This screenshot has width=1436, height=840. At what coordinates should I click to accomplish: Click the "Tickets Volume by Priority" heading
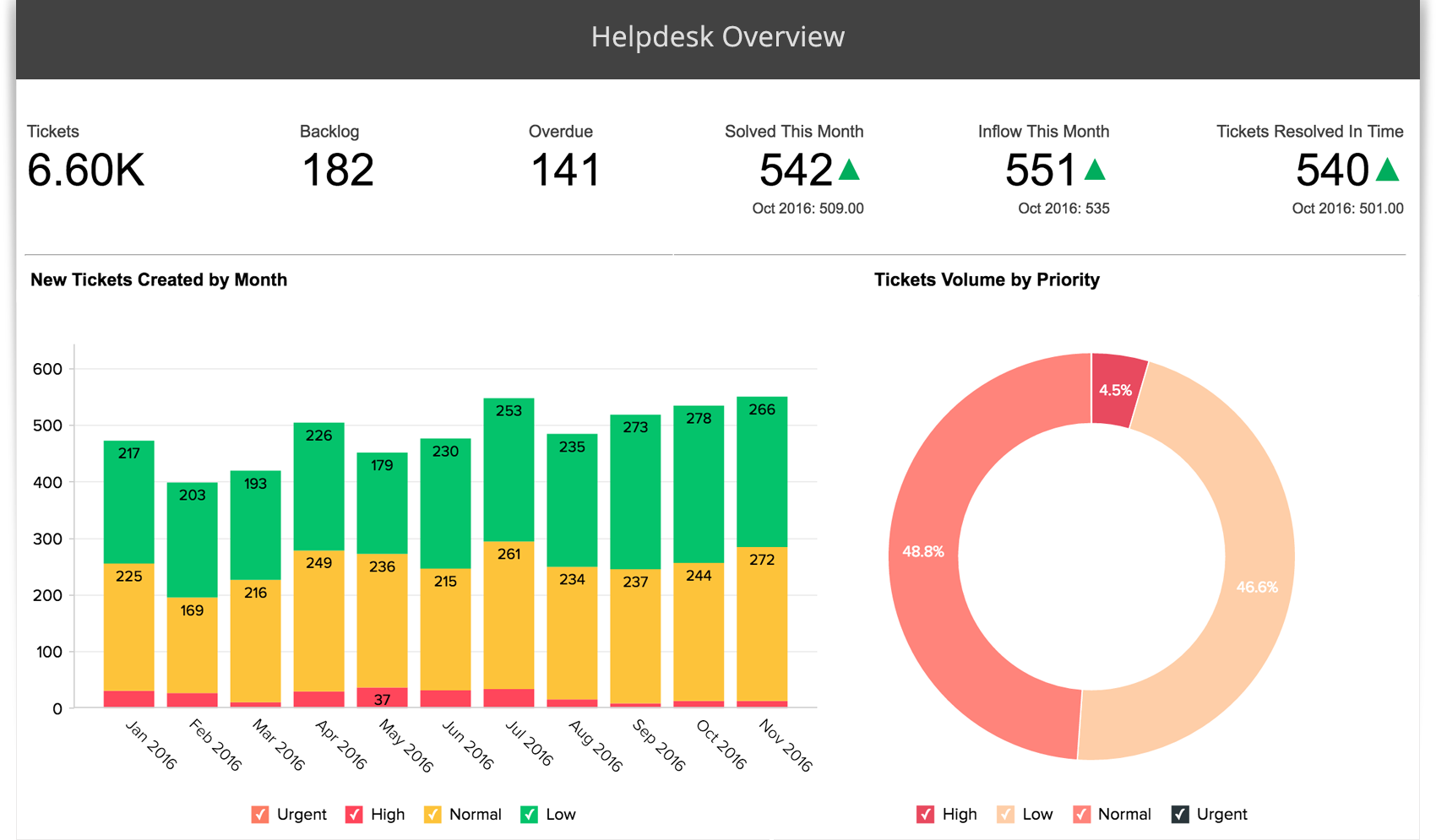tap(987, 279)
